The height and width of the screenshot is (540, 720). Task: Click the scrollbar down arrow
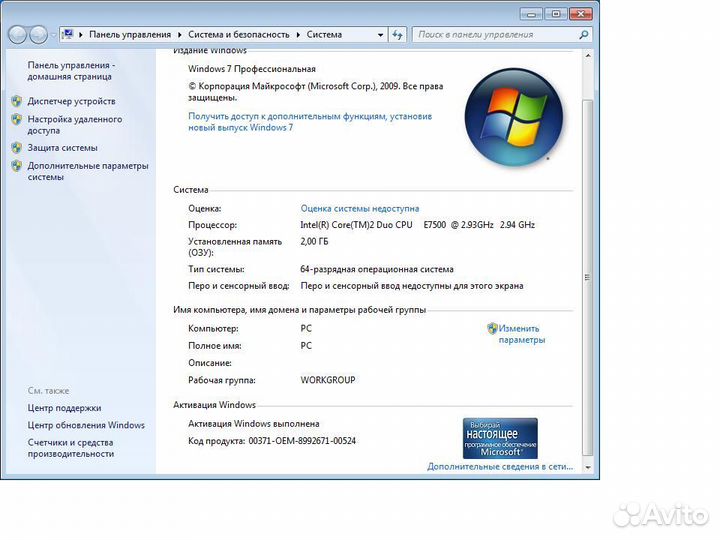pyautogui.click(x=588, y=467)
